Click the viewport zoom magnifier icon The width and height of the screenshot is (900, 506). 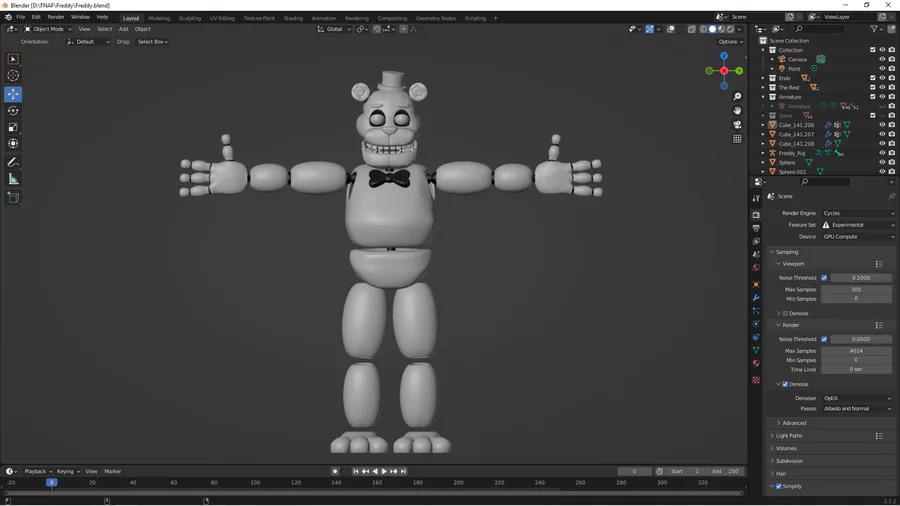click(x=738, y=96)
